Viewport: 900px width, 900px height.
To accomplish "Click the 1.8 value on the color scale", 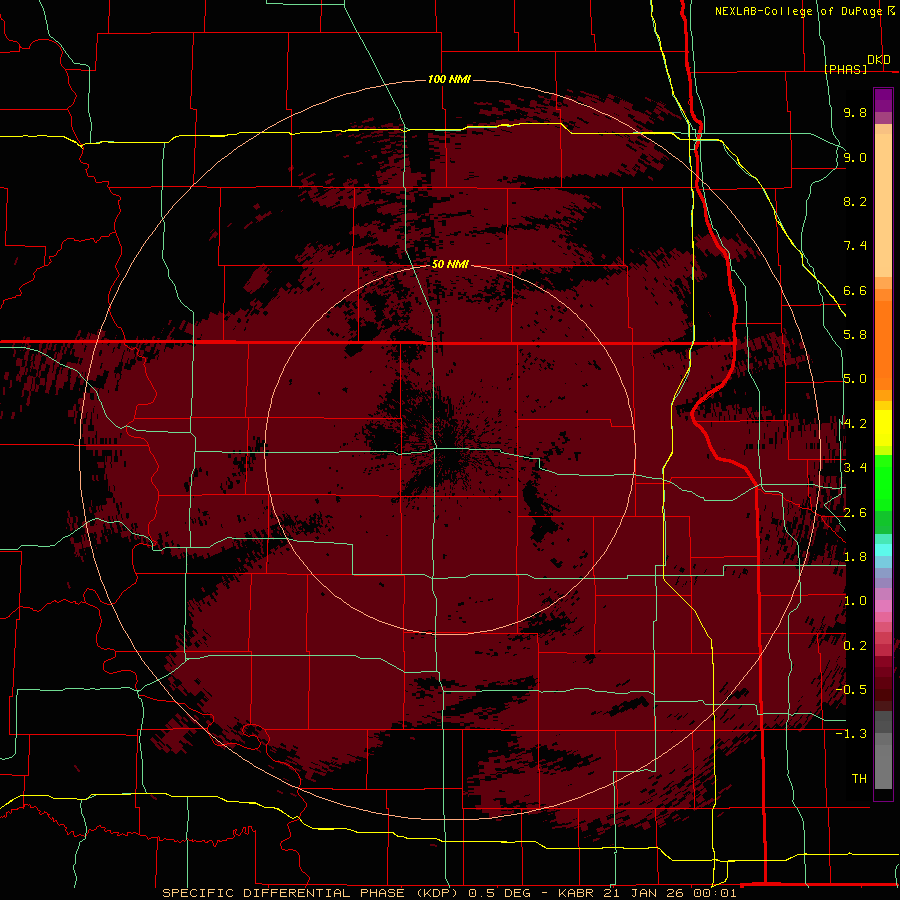I will pos(855,557).
